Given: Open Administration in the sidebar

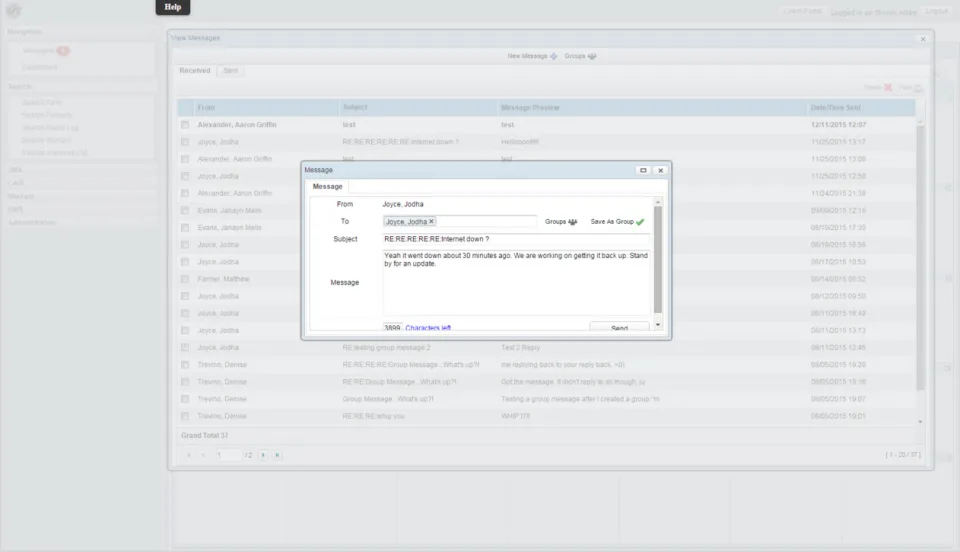Looking at the screenshot, I should coord(32,223).
